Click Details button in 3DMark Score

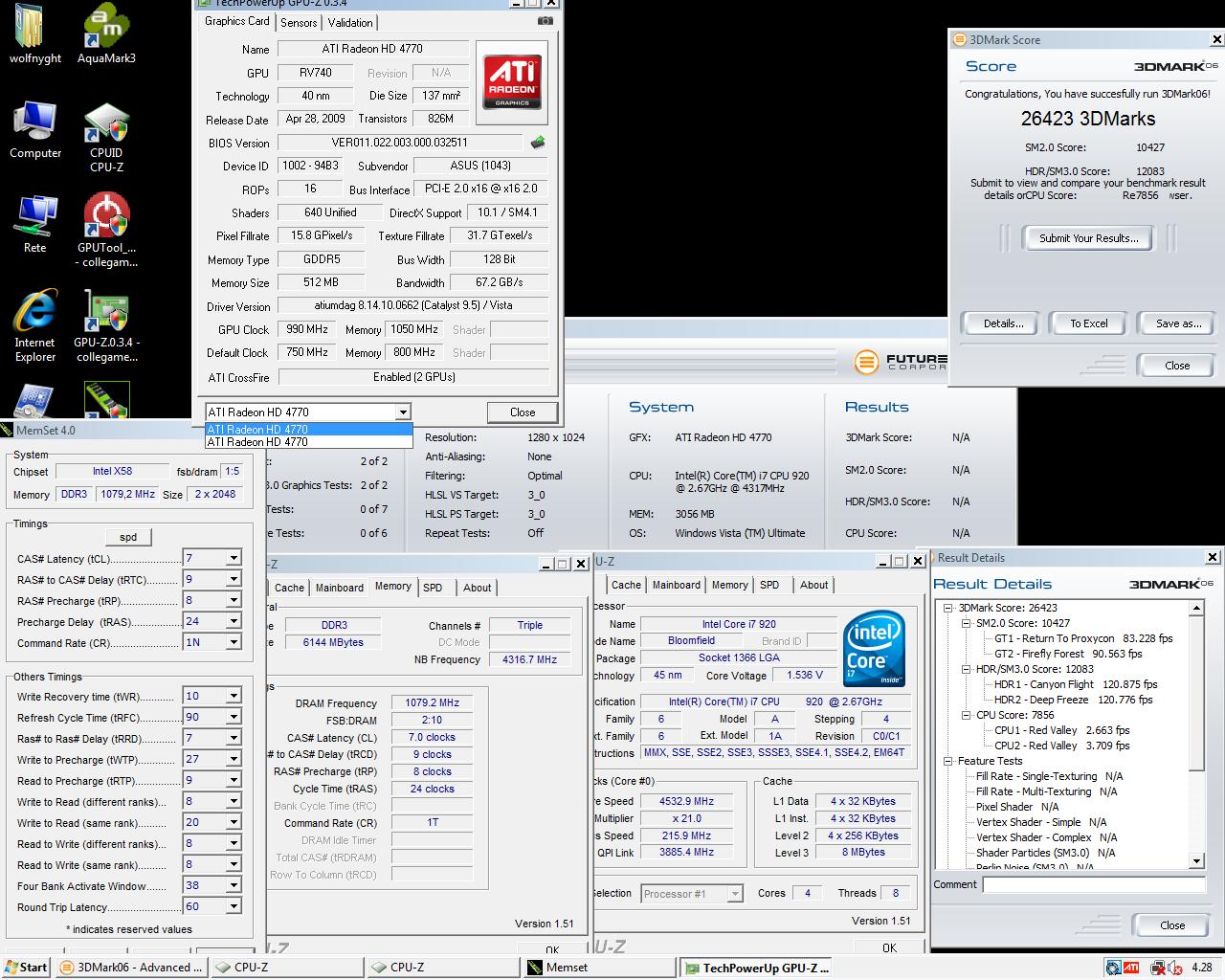click(1003, 323)
